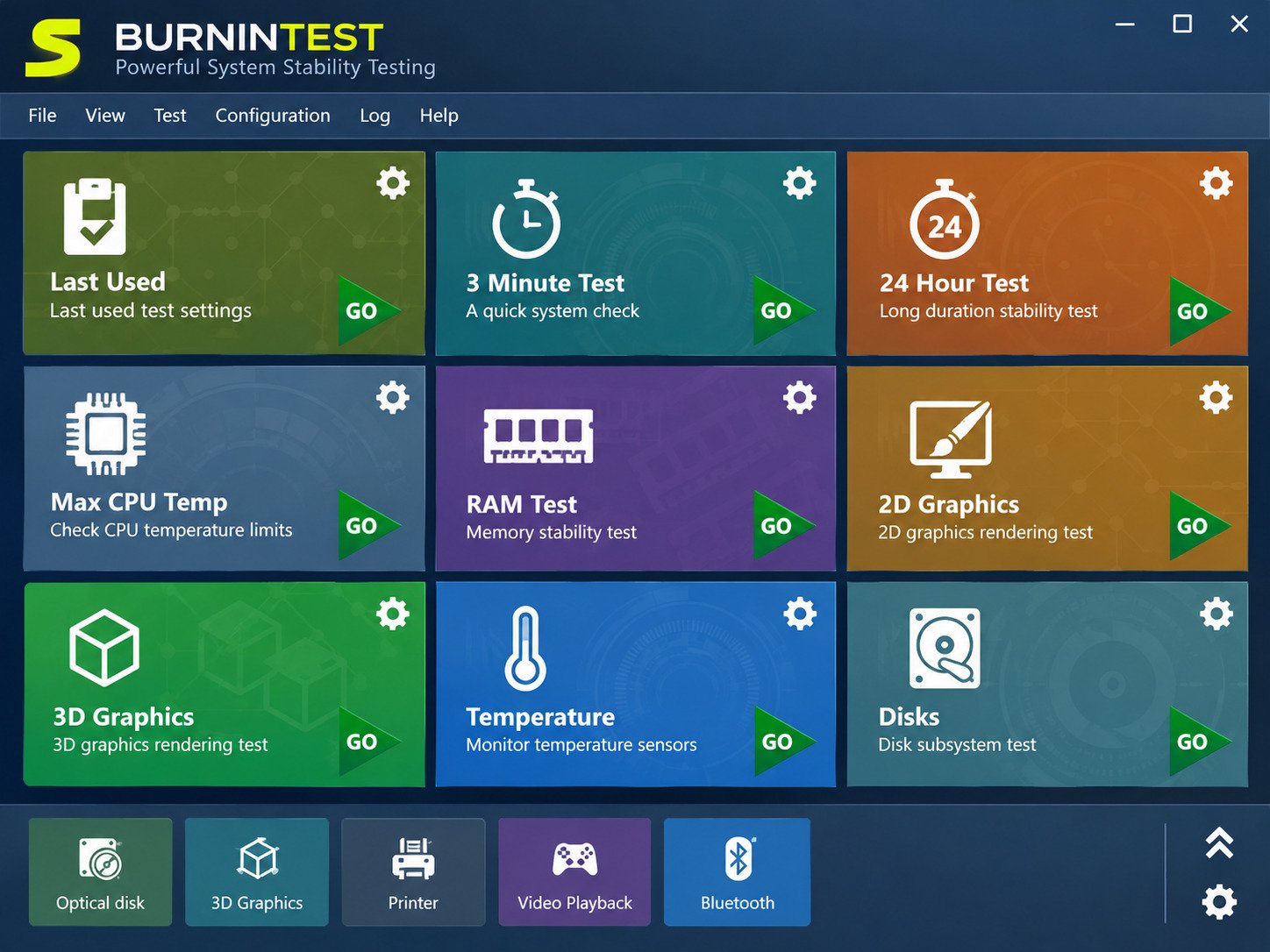Click the 'Last used test settings' text
This screenshot has height=952, width=1270.
[151, 310]
